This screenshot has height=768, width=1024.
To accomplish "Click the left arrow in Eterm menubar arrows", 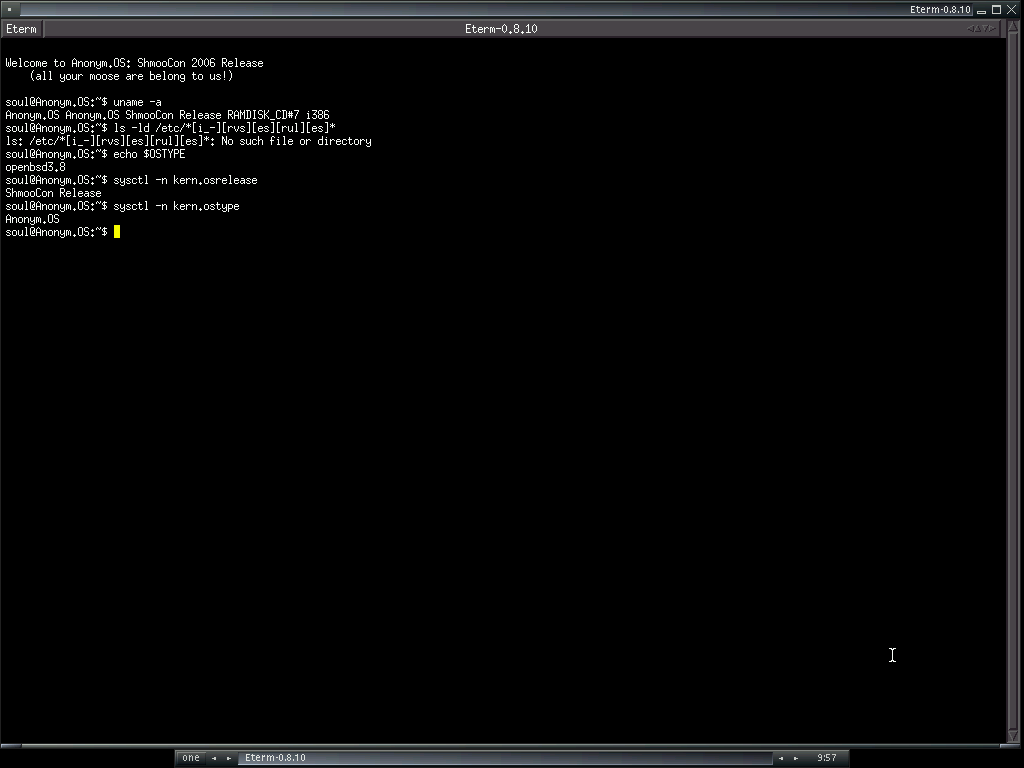I will (971, 29).
